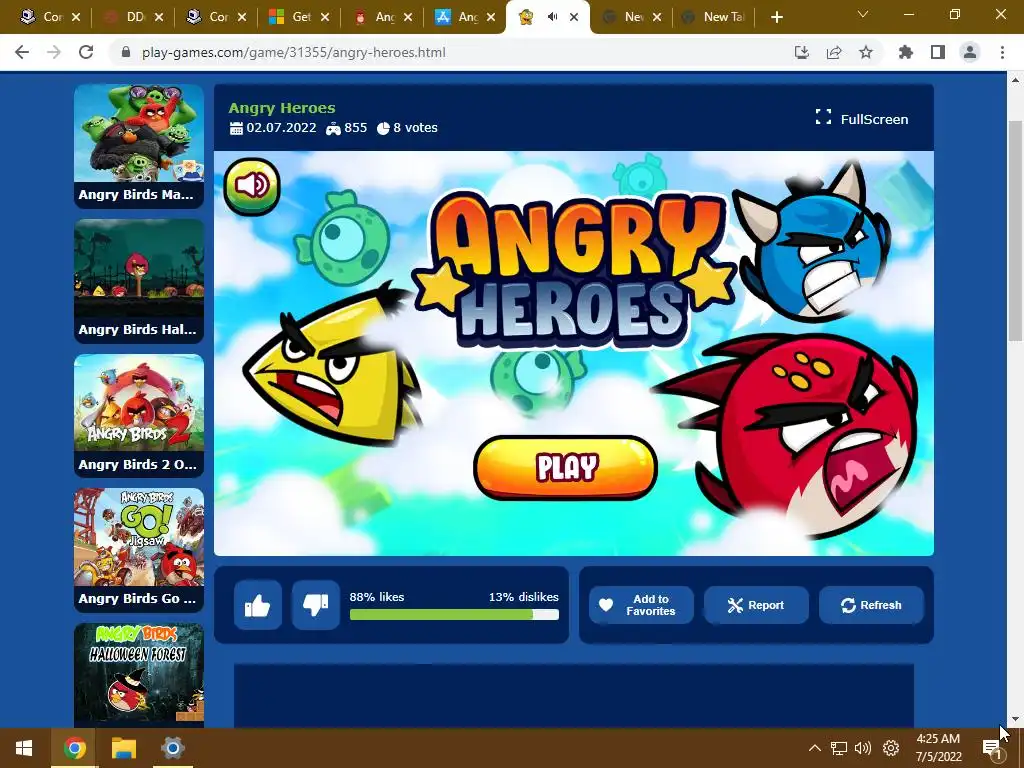The image size is (1024, 768).
Task: Close the Get tab
Action: 325,17
